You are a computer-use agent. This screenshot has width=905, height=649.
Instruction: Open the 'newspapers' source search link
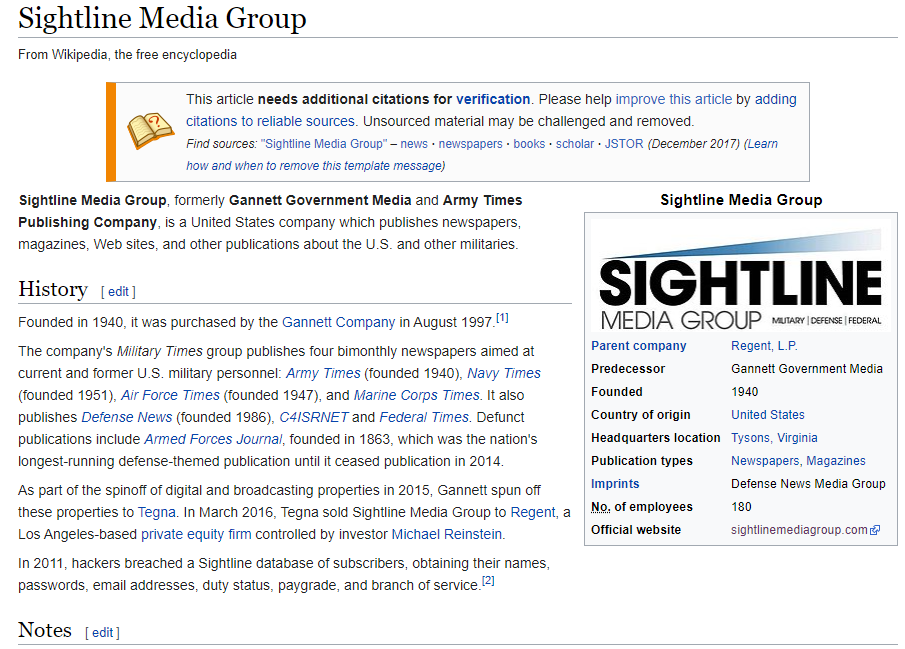tap(470, 144)
